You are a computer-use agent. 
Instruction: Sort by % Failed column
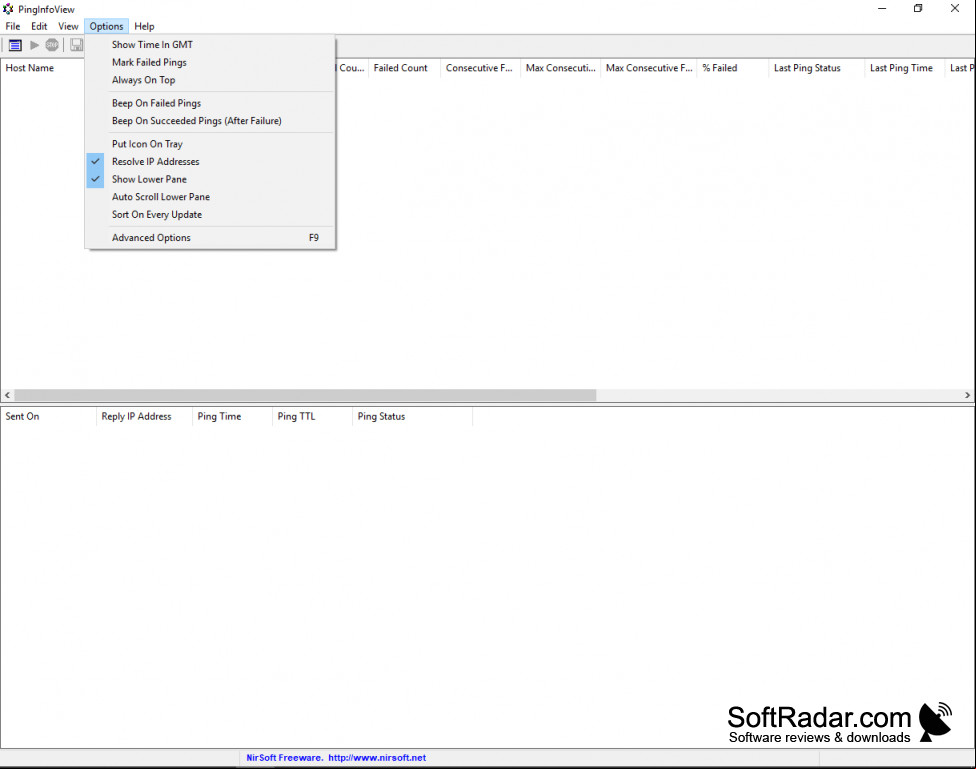click(x=733, y=68)
